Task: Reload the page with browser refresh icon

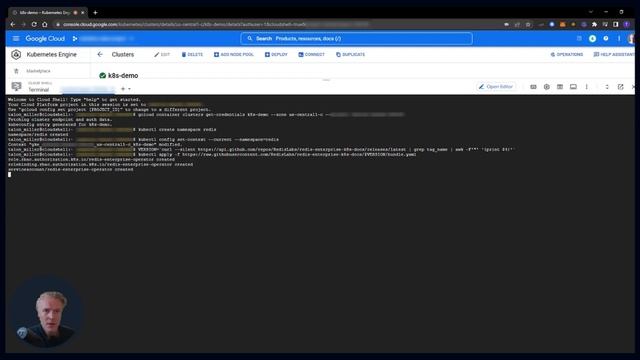Action: click(x=34, y=24)
